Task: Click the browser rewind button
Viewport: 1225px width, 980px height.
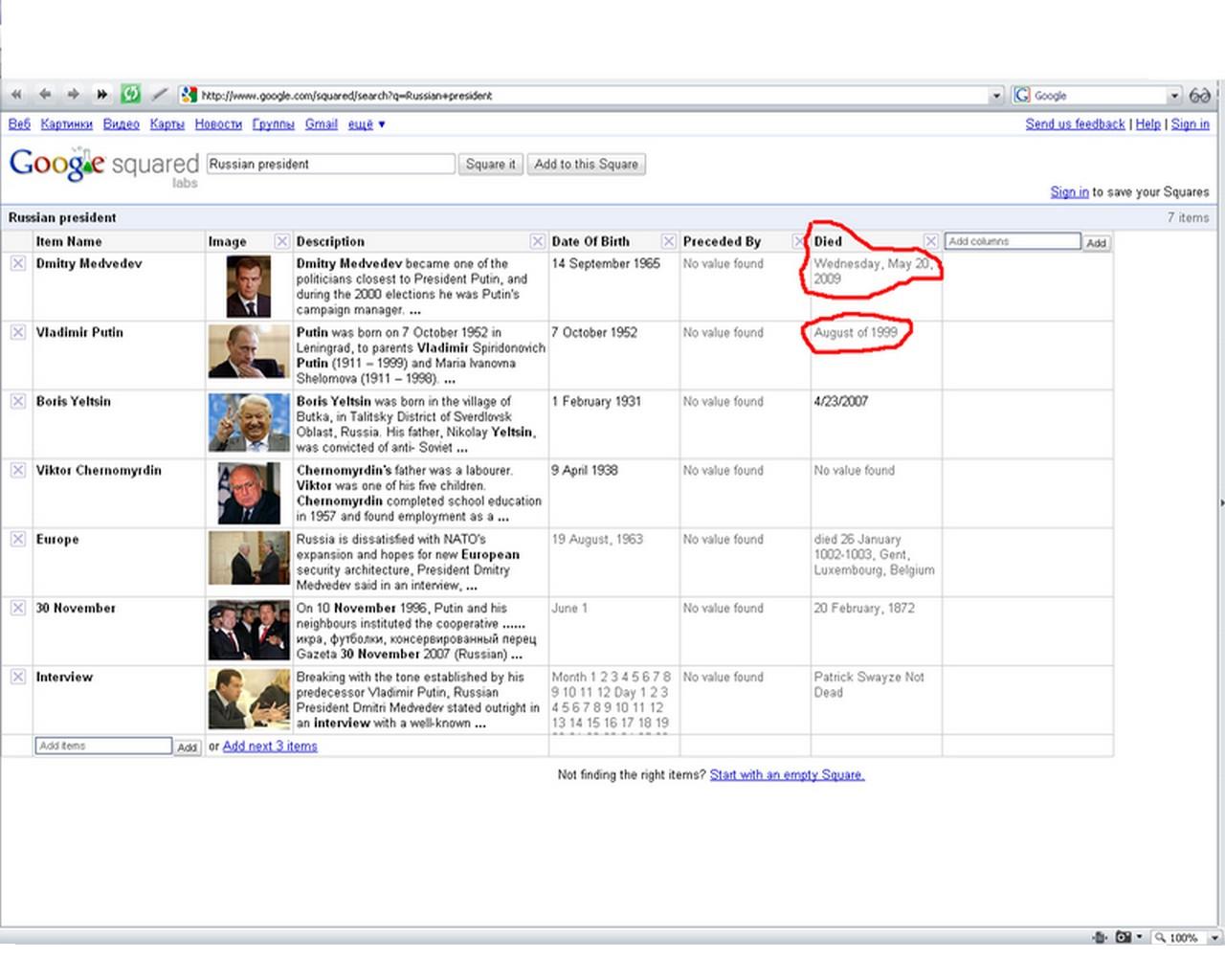Action: 16,95
